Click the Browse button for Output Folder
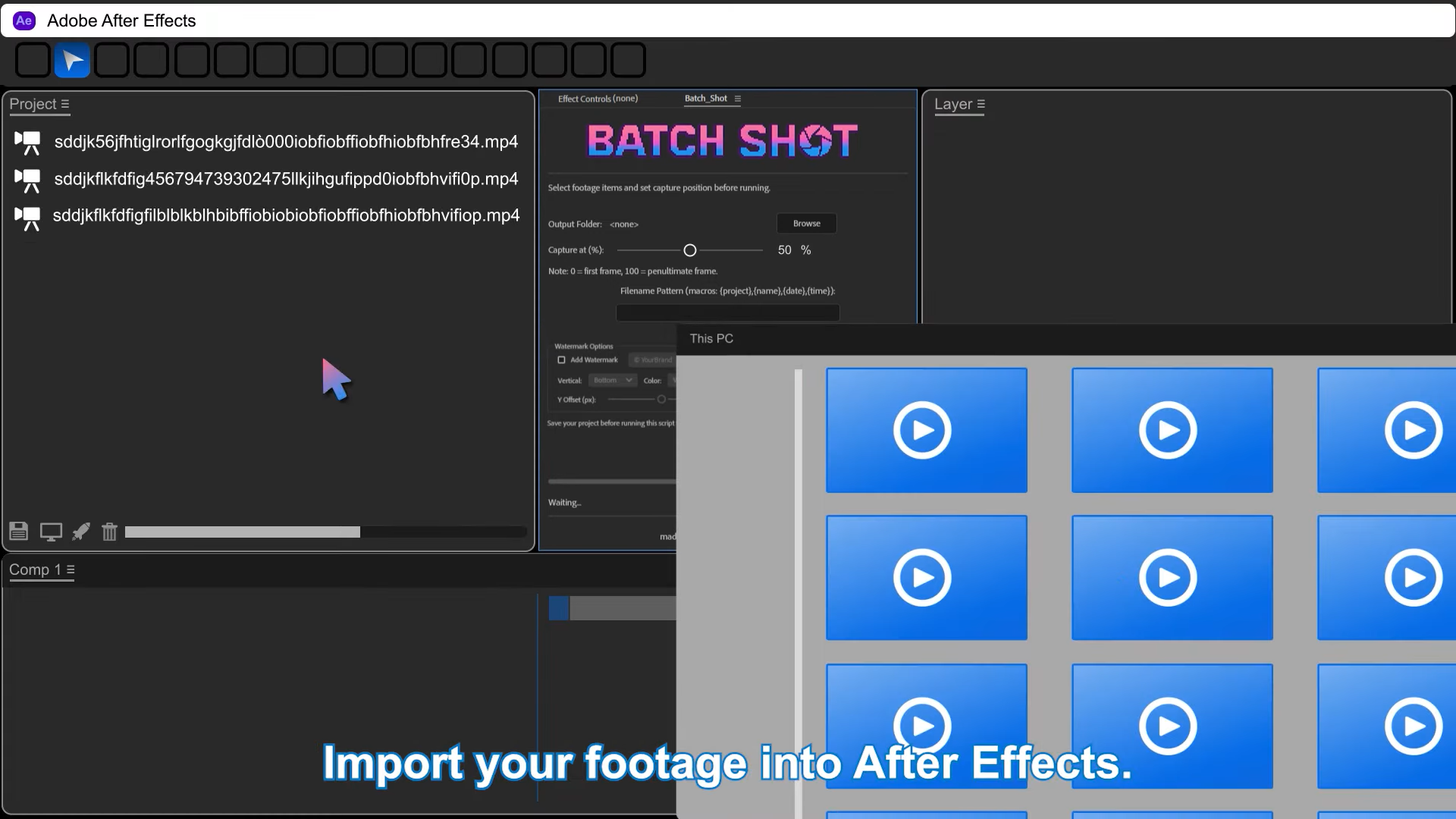The image size is (1456, 819). pyautogui.click(x=806, y=224)
